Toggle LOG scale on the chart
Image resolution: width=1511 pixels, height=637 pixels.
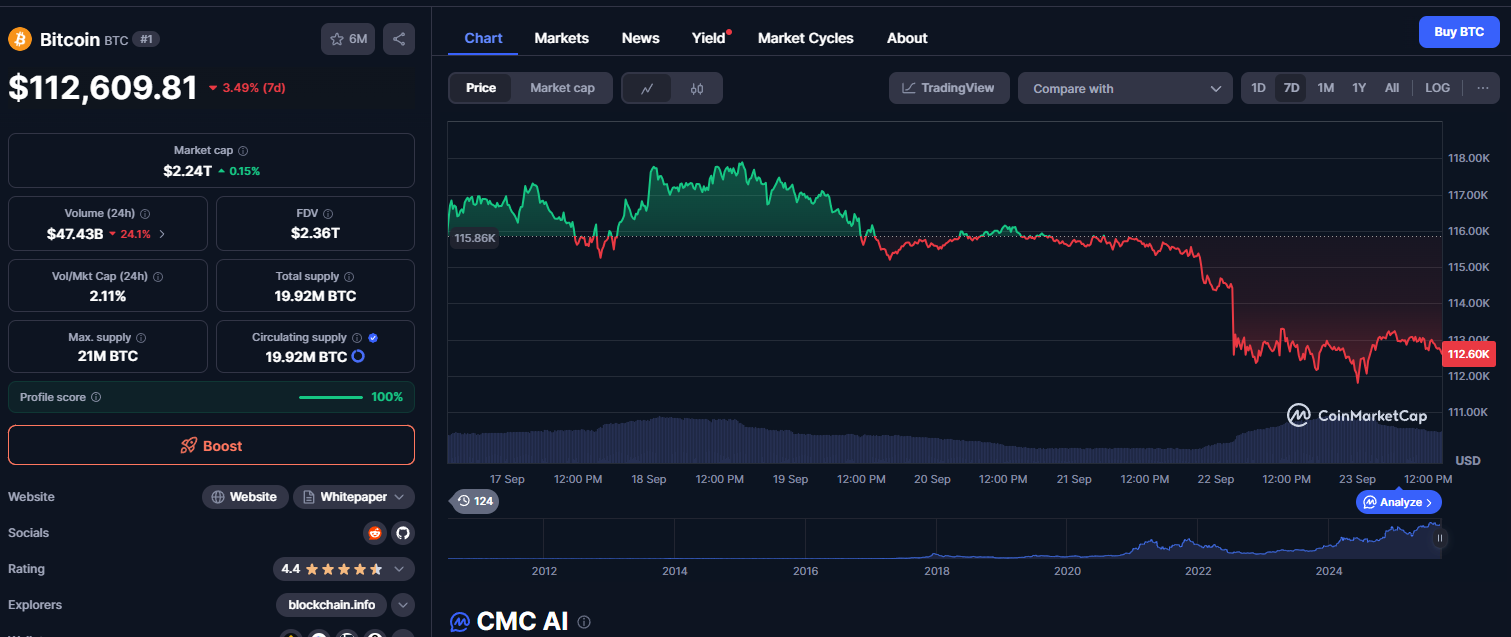(1437, 88)
